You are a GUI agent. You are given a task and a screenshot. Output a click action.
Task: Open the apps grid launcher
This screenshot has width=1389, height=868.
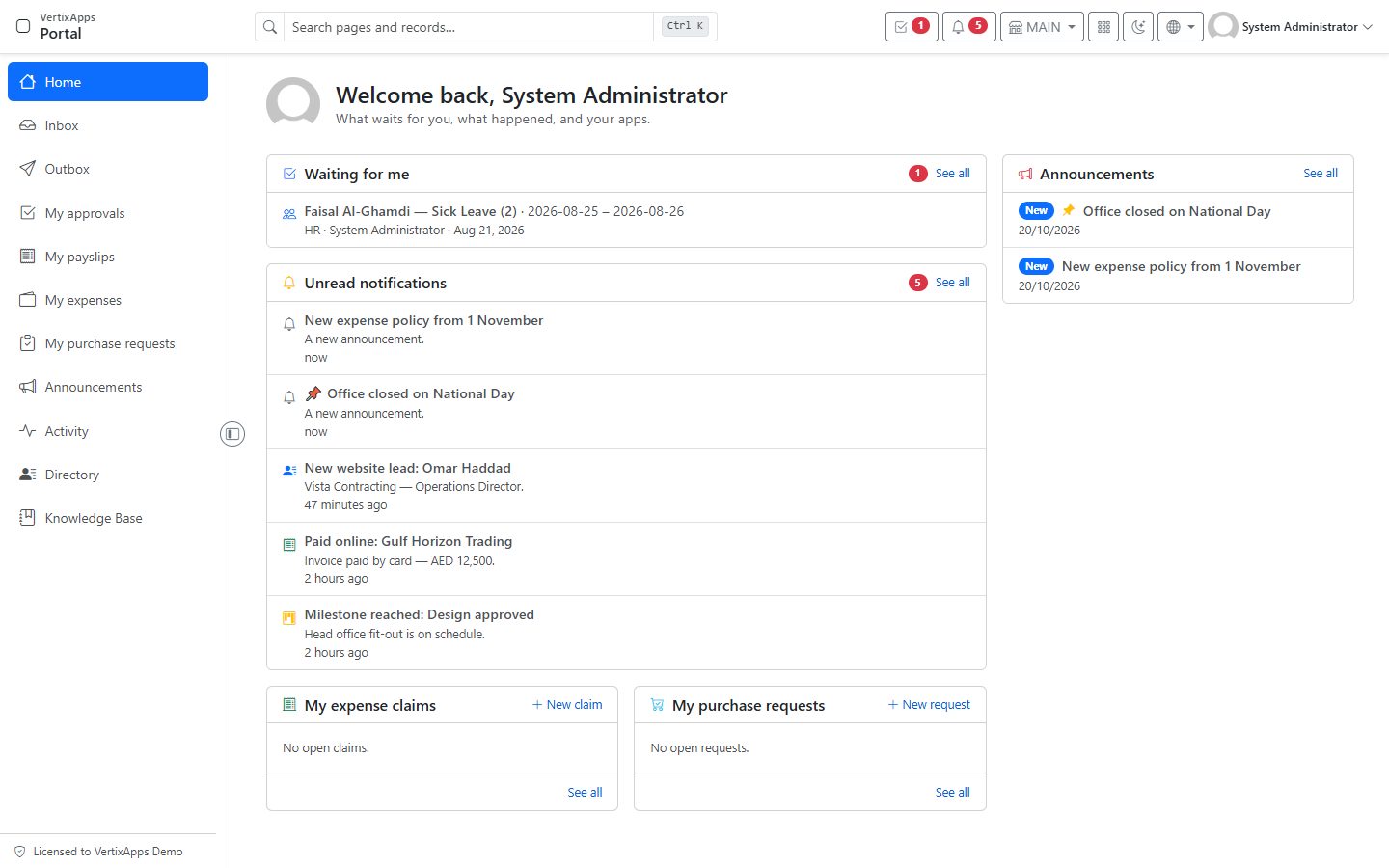pyautogui.click(x=1103, y=27)
